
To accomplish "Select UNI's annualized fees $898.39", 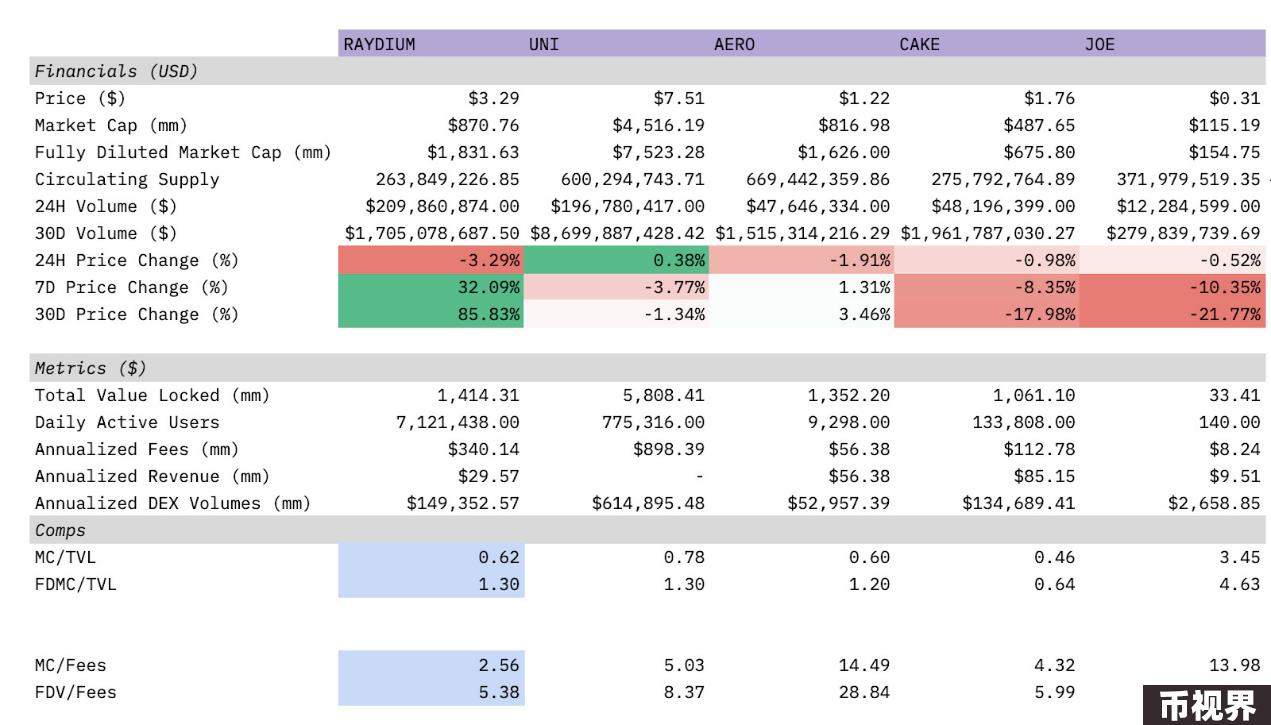I will coord(669,449).
